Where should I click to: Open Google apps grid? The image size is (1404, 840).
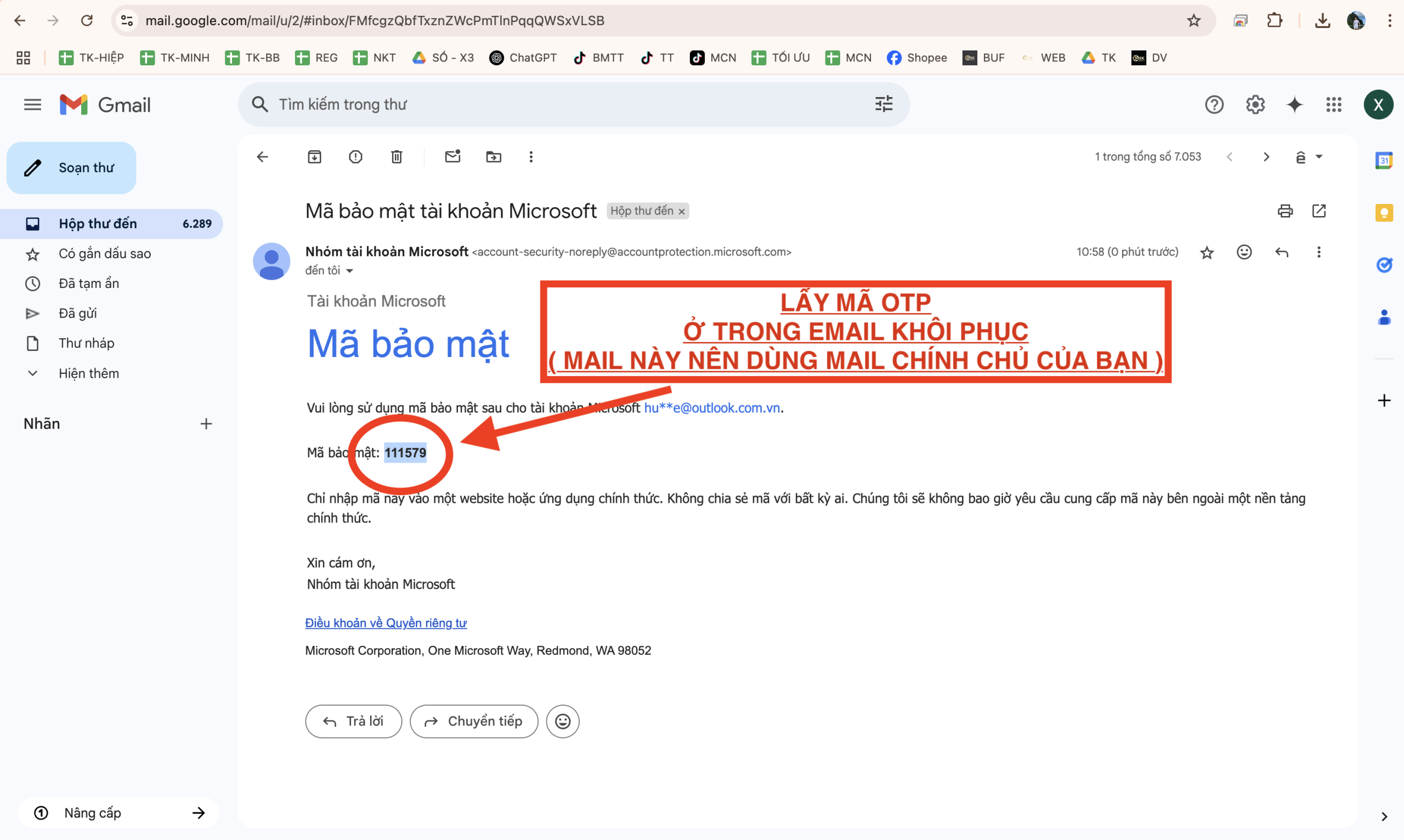(x=1334, y=105)
